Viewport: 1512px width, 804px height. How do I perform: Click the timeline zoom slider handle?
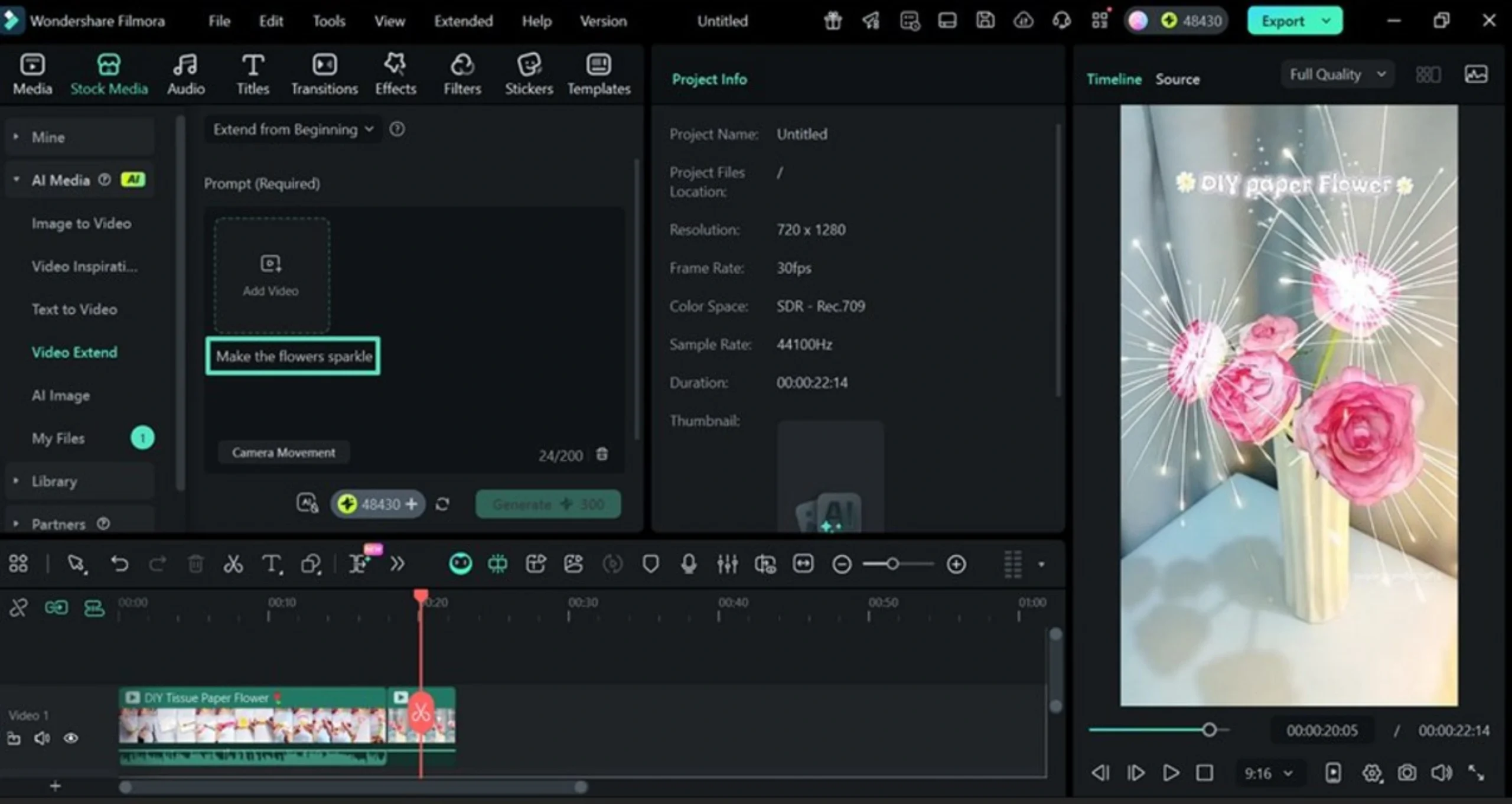click(892, 564)
